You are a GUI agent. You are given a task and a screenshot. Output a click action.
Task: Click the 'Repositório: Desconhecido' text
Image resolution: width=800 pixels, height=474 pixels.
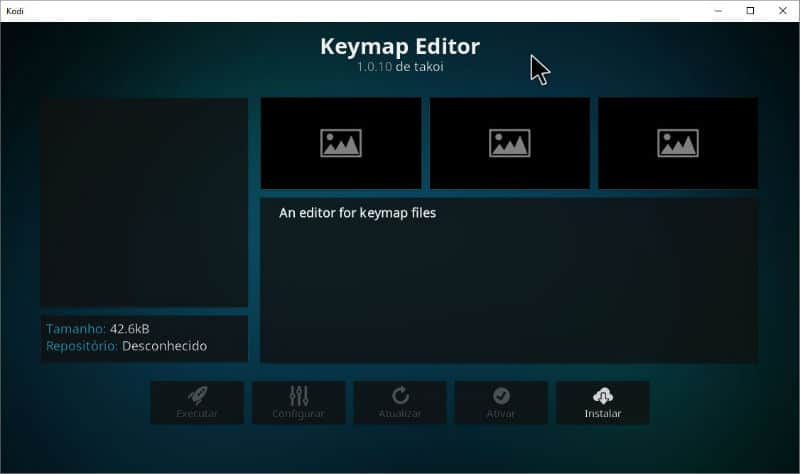127,346
